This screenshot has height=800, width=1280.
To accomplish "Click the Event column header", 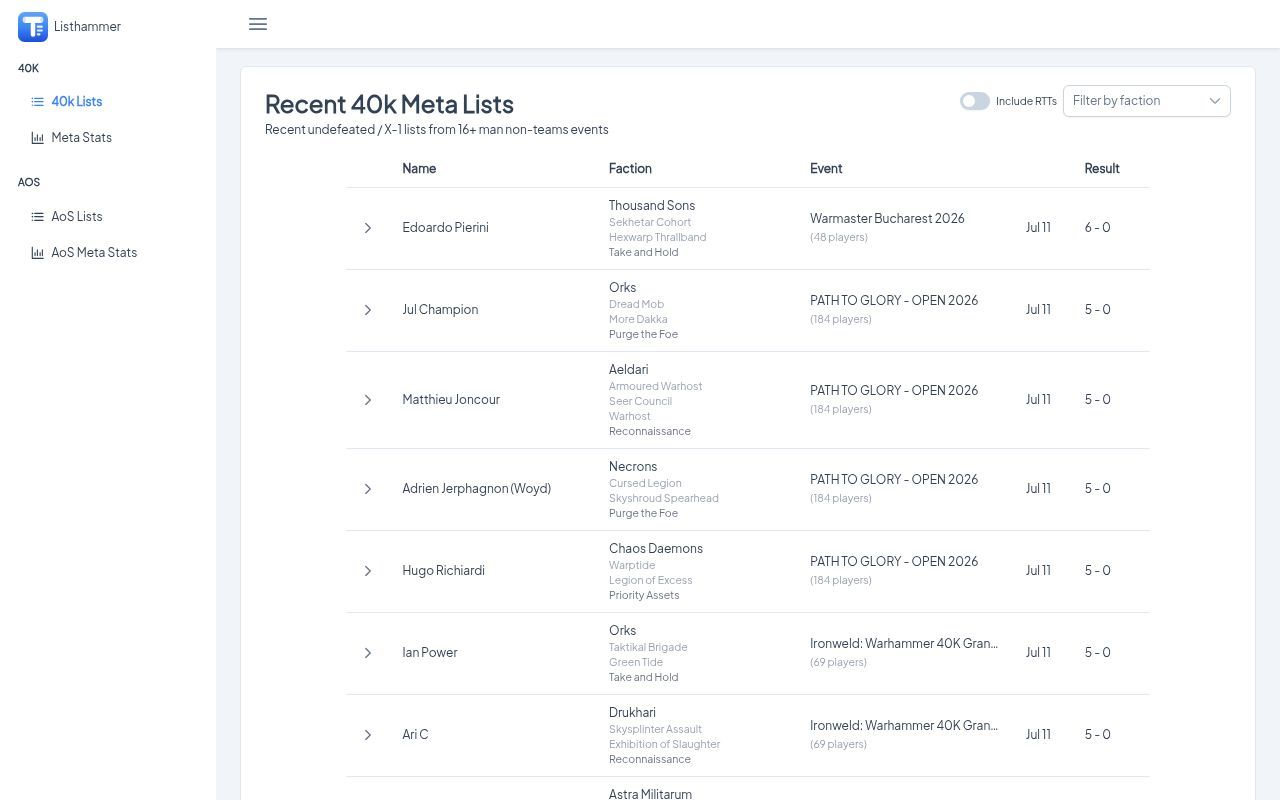I will tap(826, 168).
